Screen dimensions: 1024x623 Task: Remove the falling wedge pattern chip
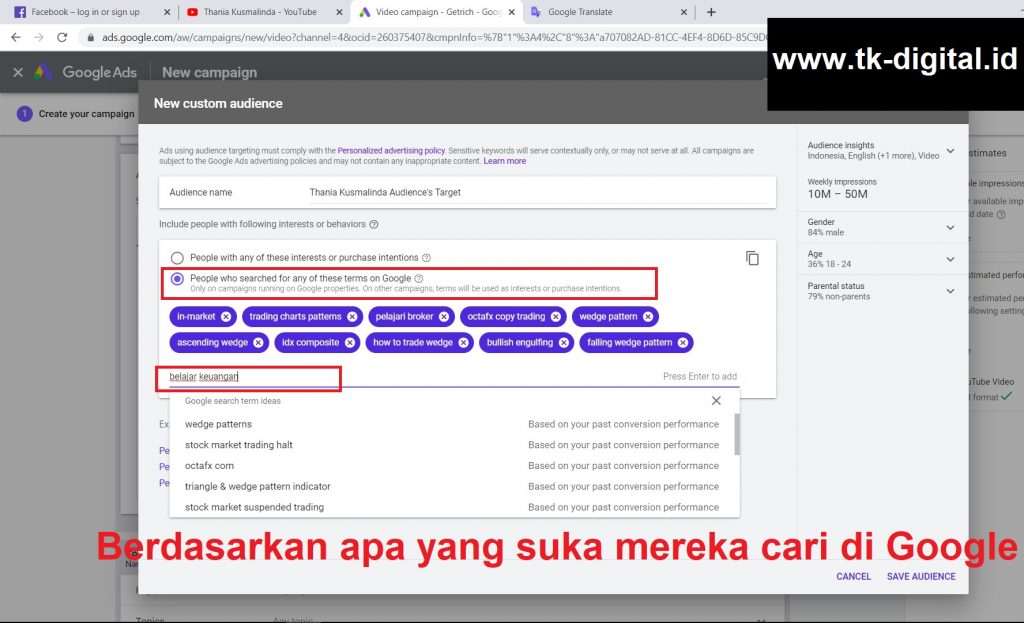[x=681, y=342]
